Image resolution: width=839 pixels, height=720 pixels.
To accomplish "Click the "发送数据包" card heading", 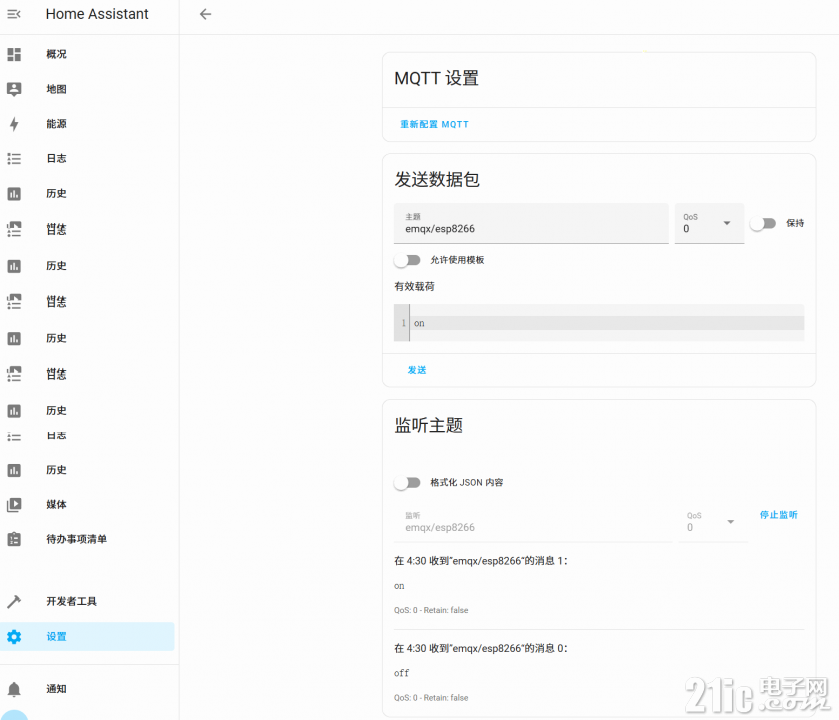I will click(x=437, y=179).
